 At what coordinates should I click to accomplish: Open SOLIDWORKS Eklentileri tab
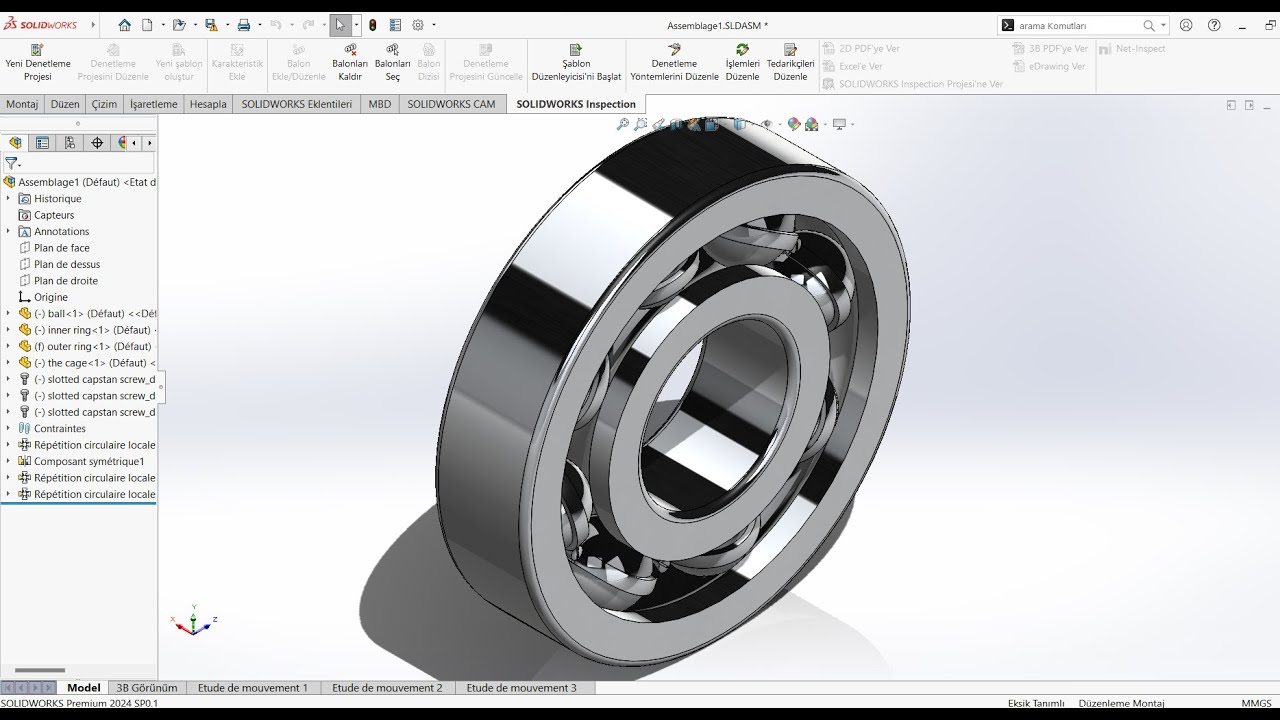coord(296,104)
